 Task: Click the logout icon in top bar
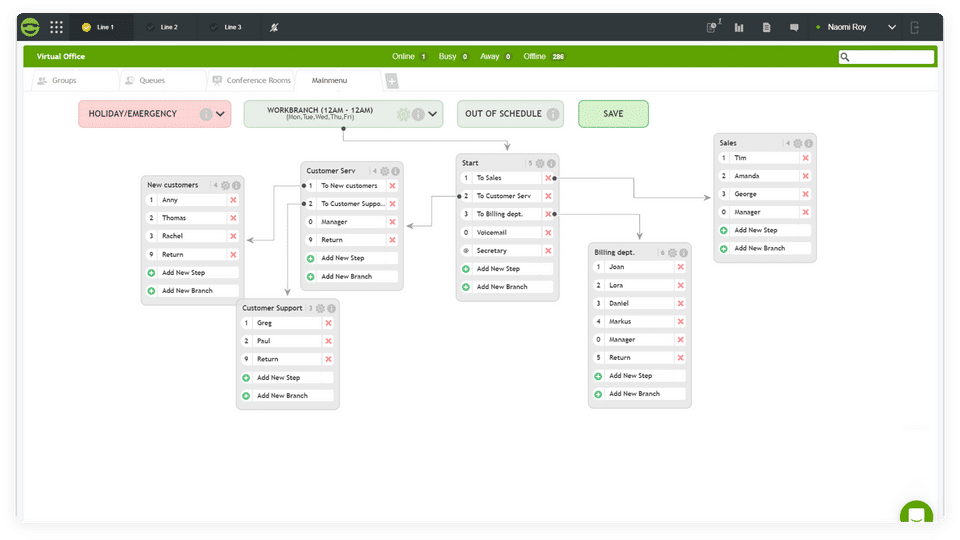(x=915, y=28)
